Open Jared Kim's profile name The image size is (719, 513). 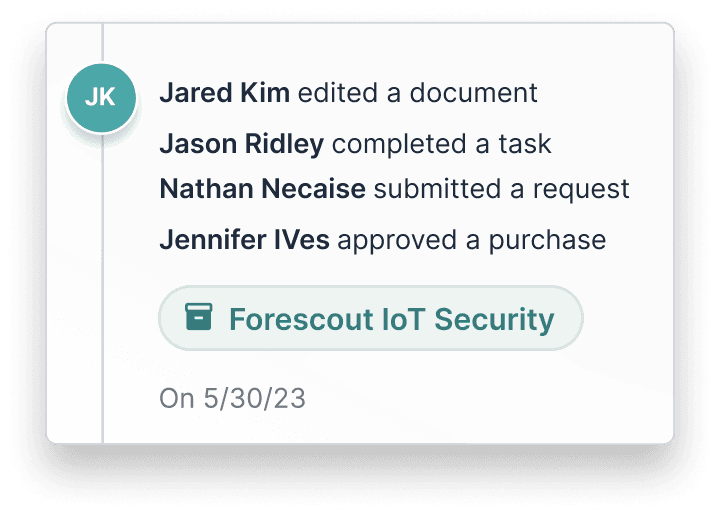pos(224,93)
